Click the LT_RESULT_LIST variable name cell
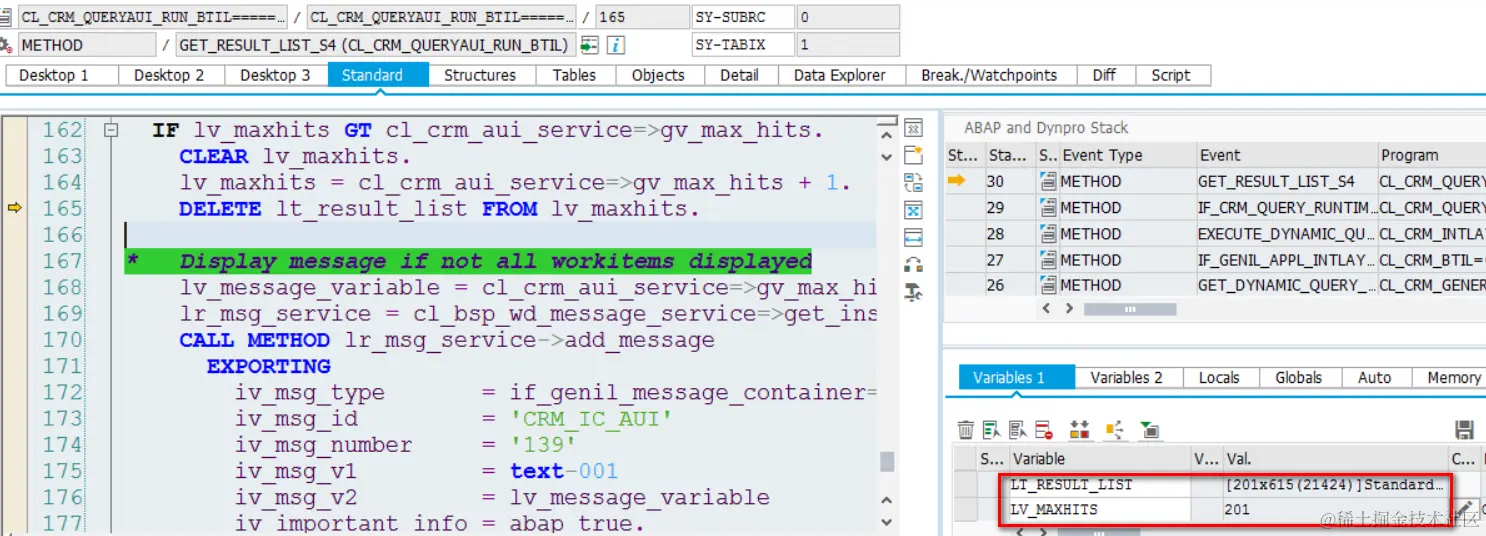The image size is (1486, 536). coord(1100,484)
